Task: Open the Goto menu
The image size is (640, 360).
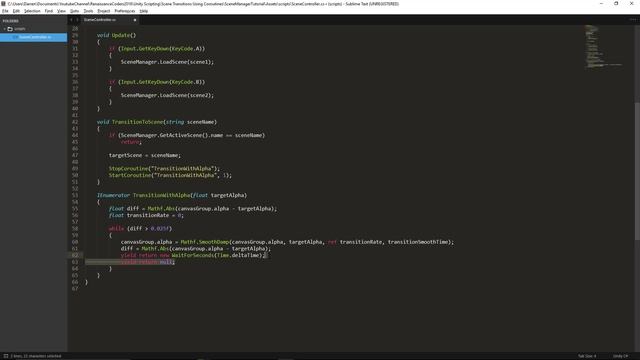Action: point(74,11)
